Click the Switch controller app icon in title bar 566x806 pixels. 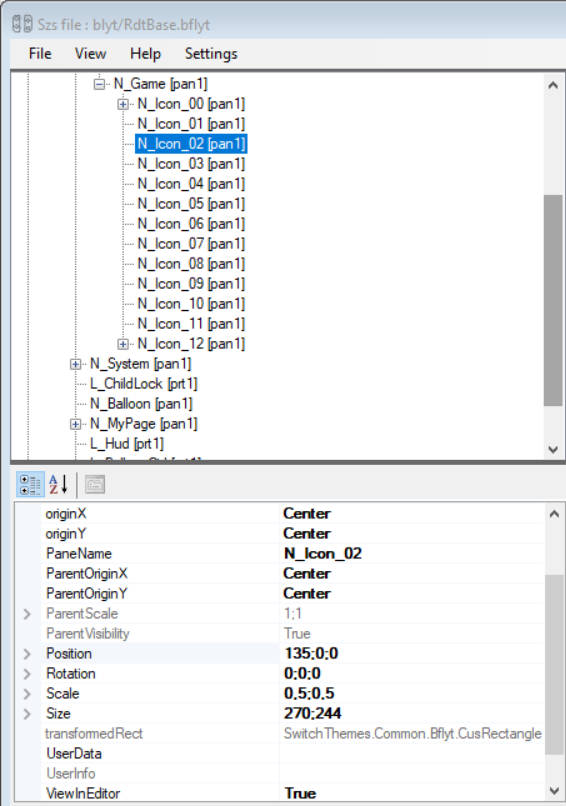pyautogui.click(x=22, y=24)
